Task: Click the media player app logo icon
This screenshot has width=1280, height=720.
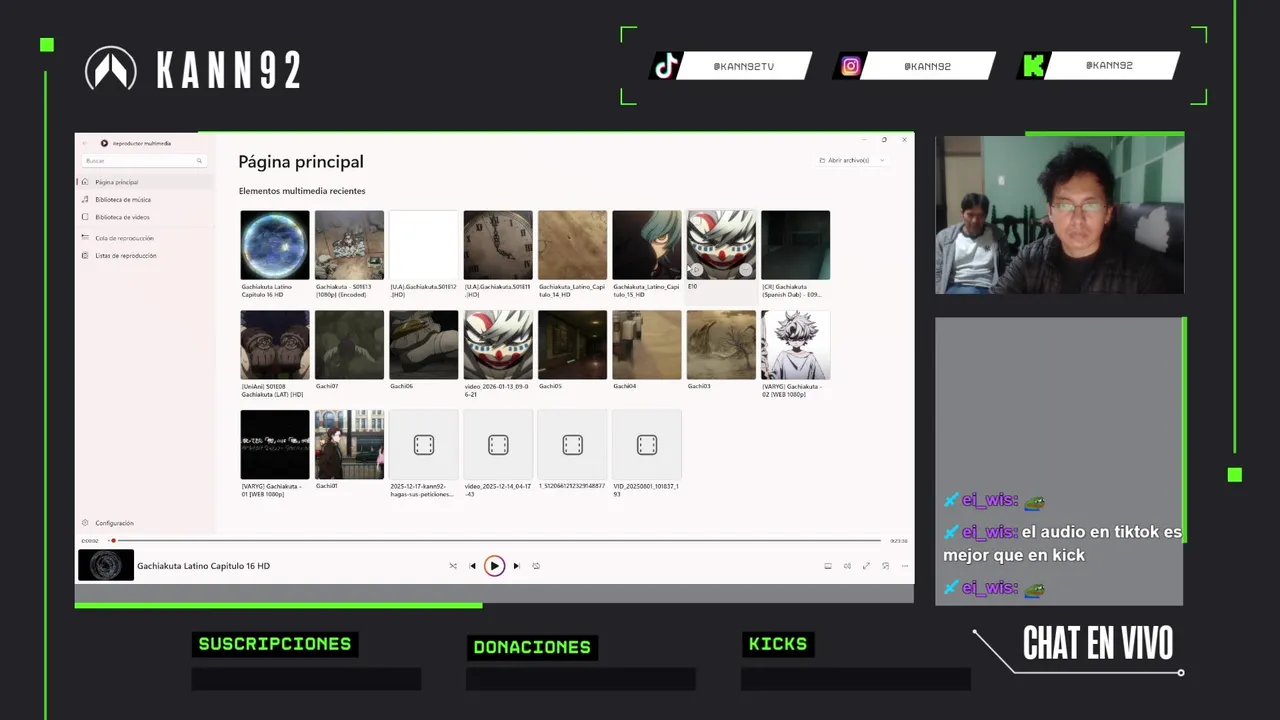Action: (x=104, y=143)
